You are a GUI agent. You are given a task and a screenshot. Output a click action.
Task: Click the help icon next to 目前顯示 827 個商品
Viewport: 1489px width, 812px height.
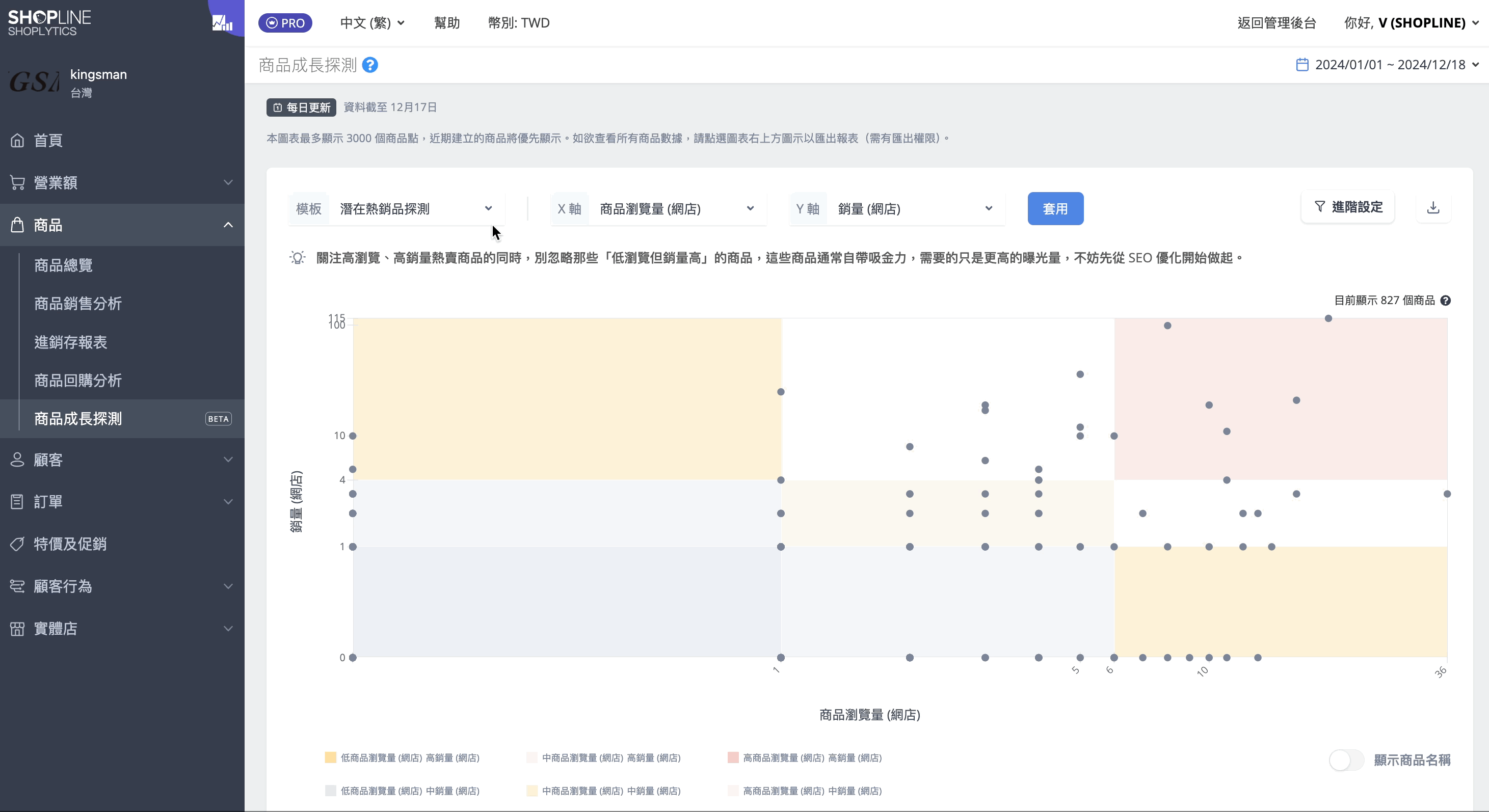click(x=1445, y=301)
